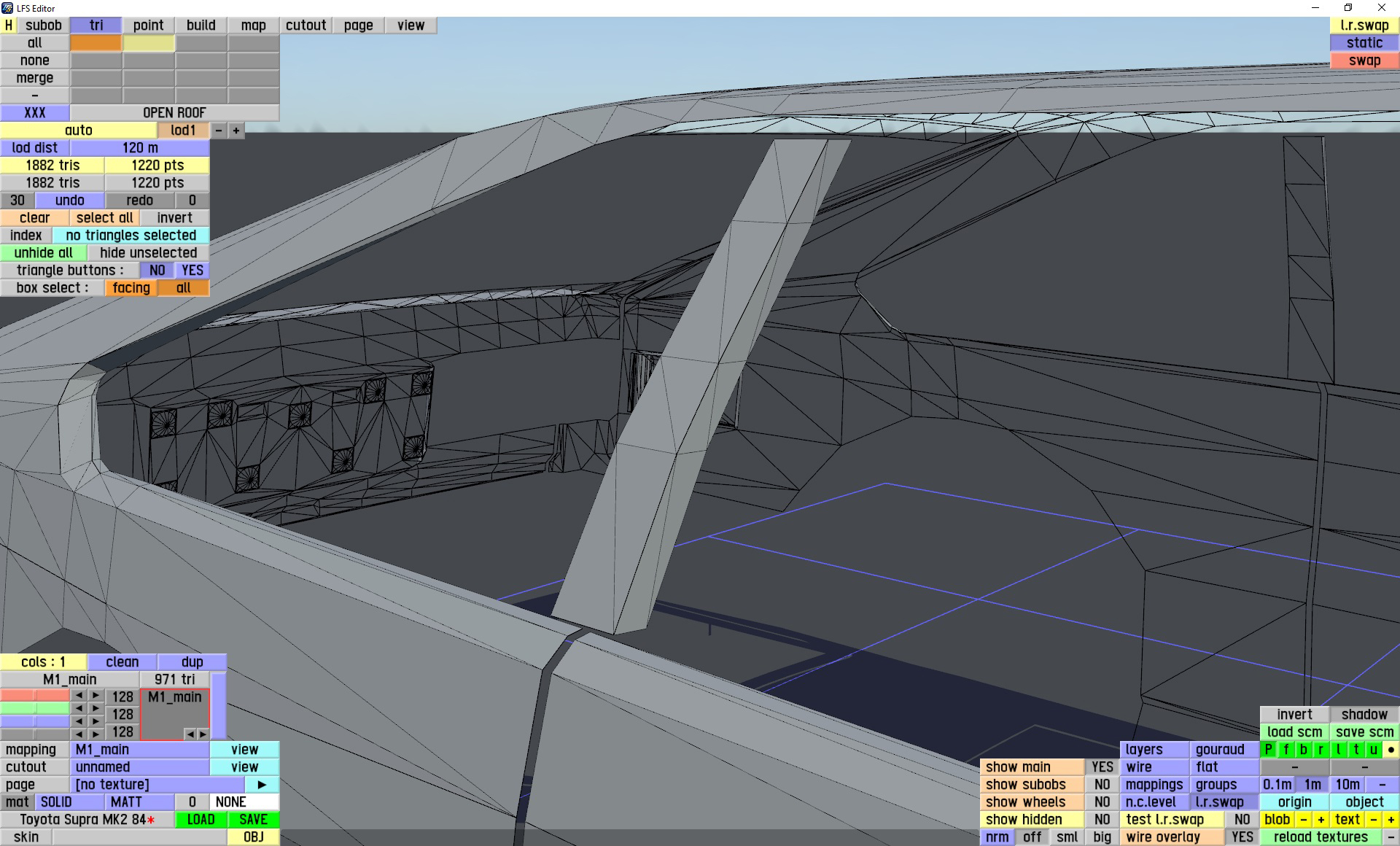Select the front 'f' view button
The width and height of the screenshot is (1400, 846).
[x=1286, y=749]
